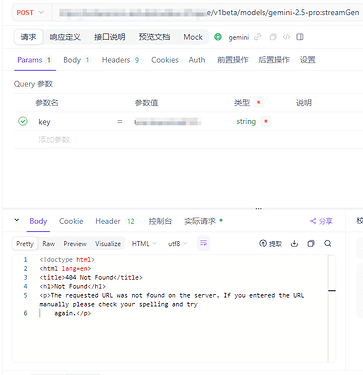Click the copy icon next to gemini
Screen dimensions: 363x375
click(273, 37)
